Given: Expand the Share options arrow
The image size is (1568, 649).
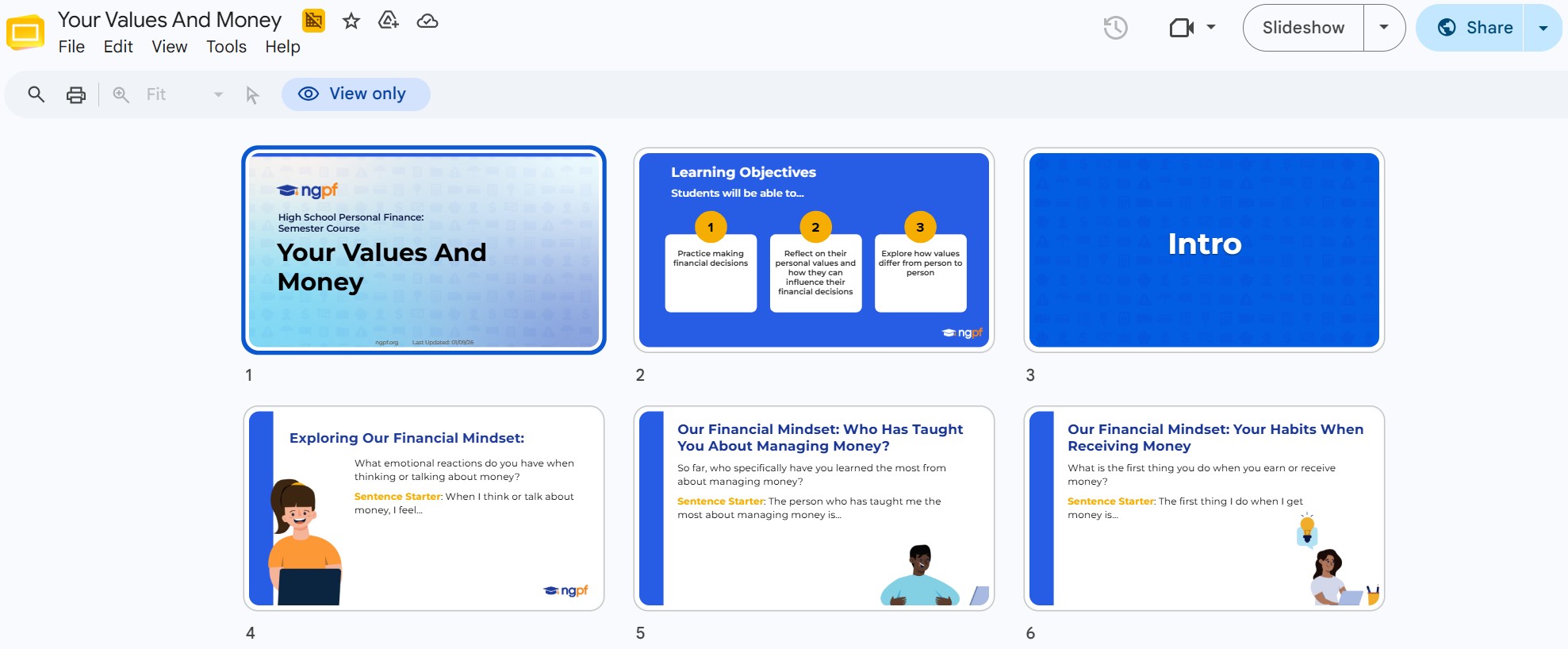Looking at the screenshot, I should coord(1543,28).
